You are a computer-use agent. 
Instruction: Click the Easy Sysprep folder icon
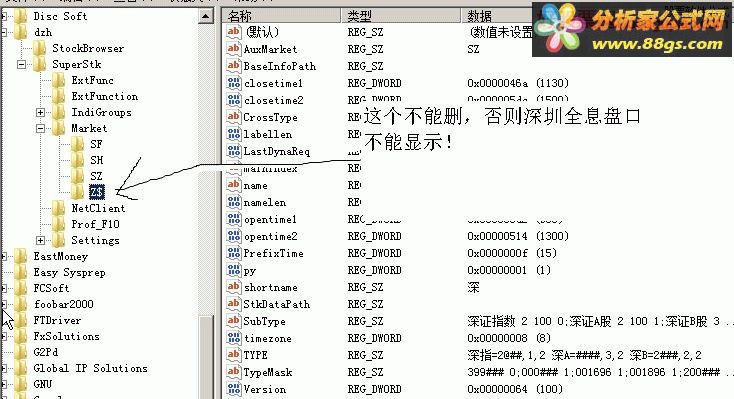21,272
